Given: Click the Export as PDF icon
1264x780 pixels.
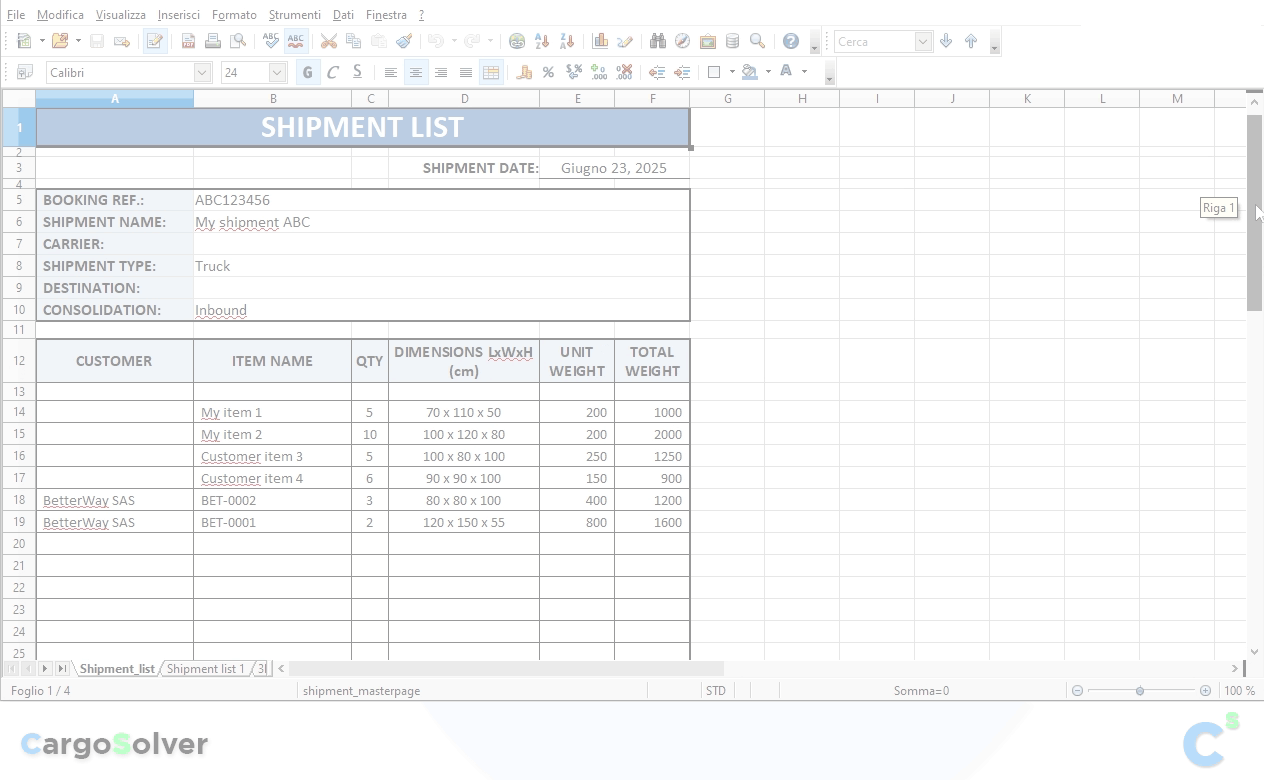Looking at the screenshot, I should 188,41.
